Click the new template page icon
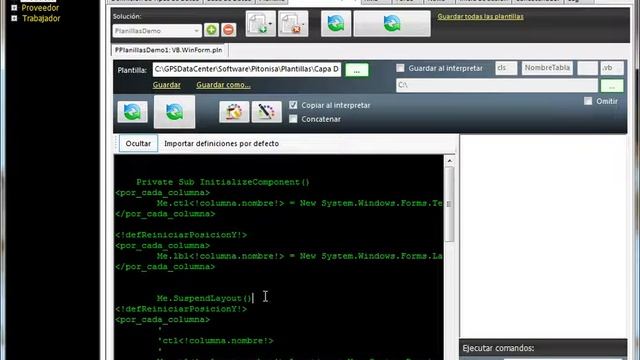This screenshot has height=360, width=640. (260, 24)
